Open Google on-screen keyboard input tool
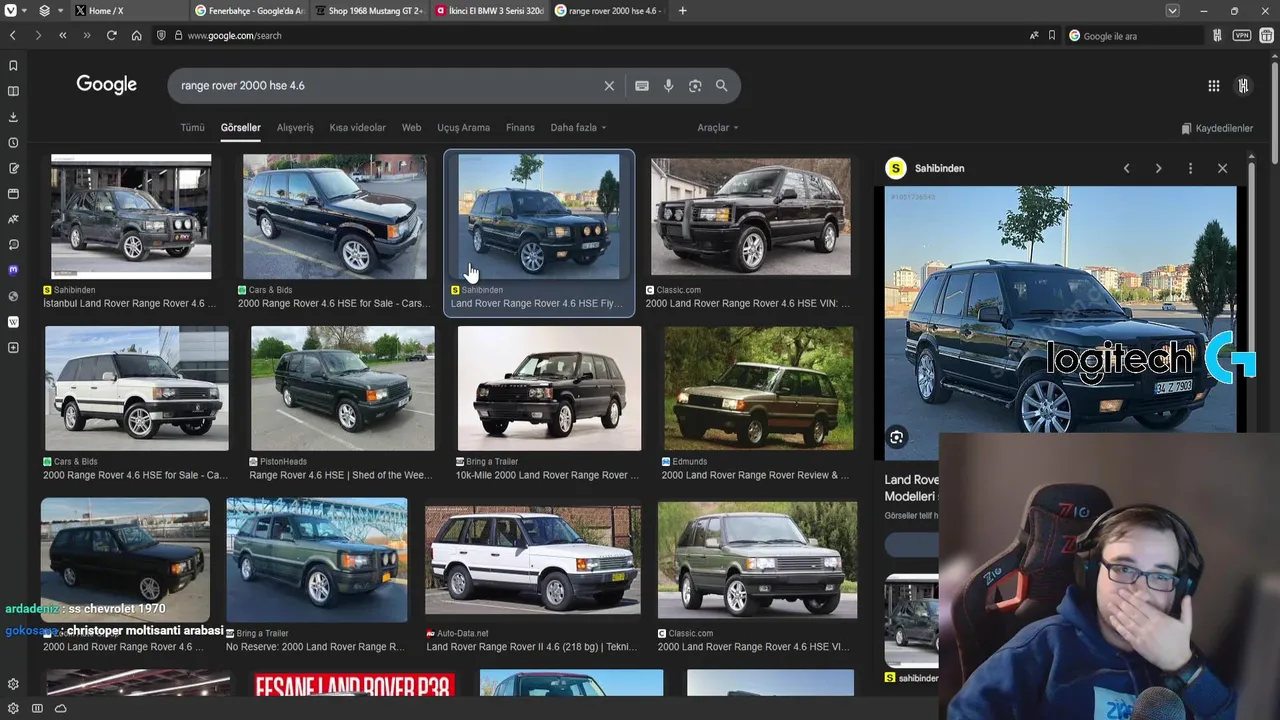1280x720 pixels. (642, 86)
